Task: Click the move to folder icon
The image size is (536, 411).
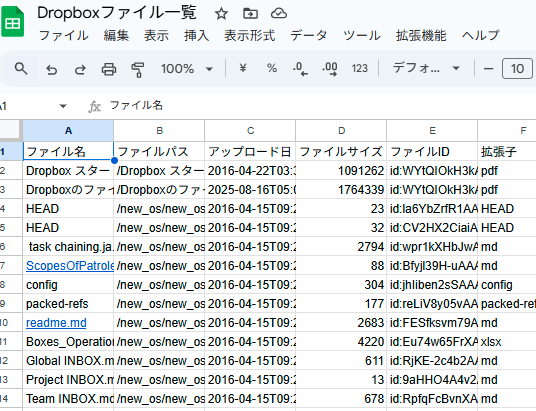Action: click(250, 14)
